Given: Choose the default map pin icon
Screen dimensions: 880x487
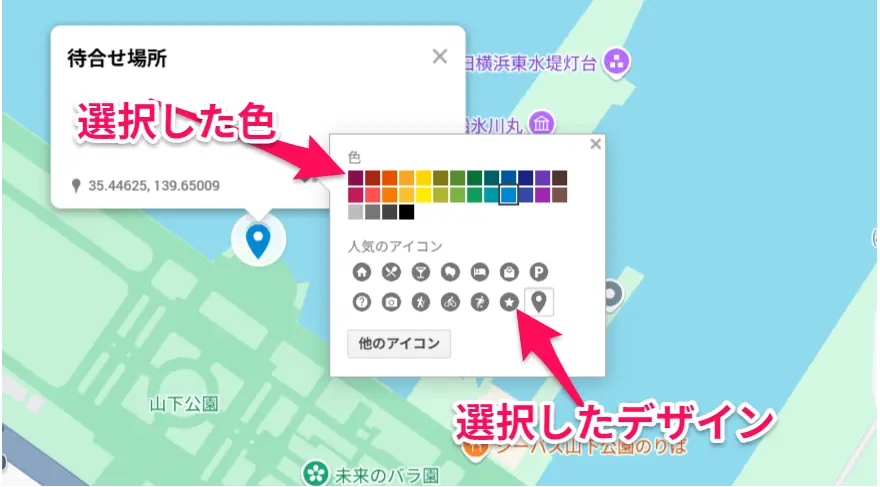Looking at the screenshot, I should pos(539,302).
